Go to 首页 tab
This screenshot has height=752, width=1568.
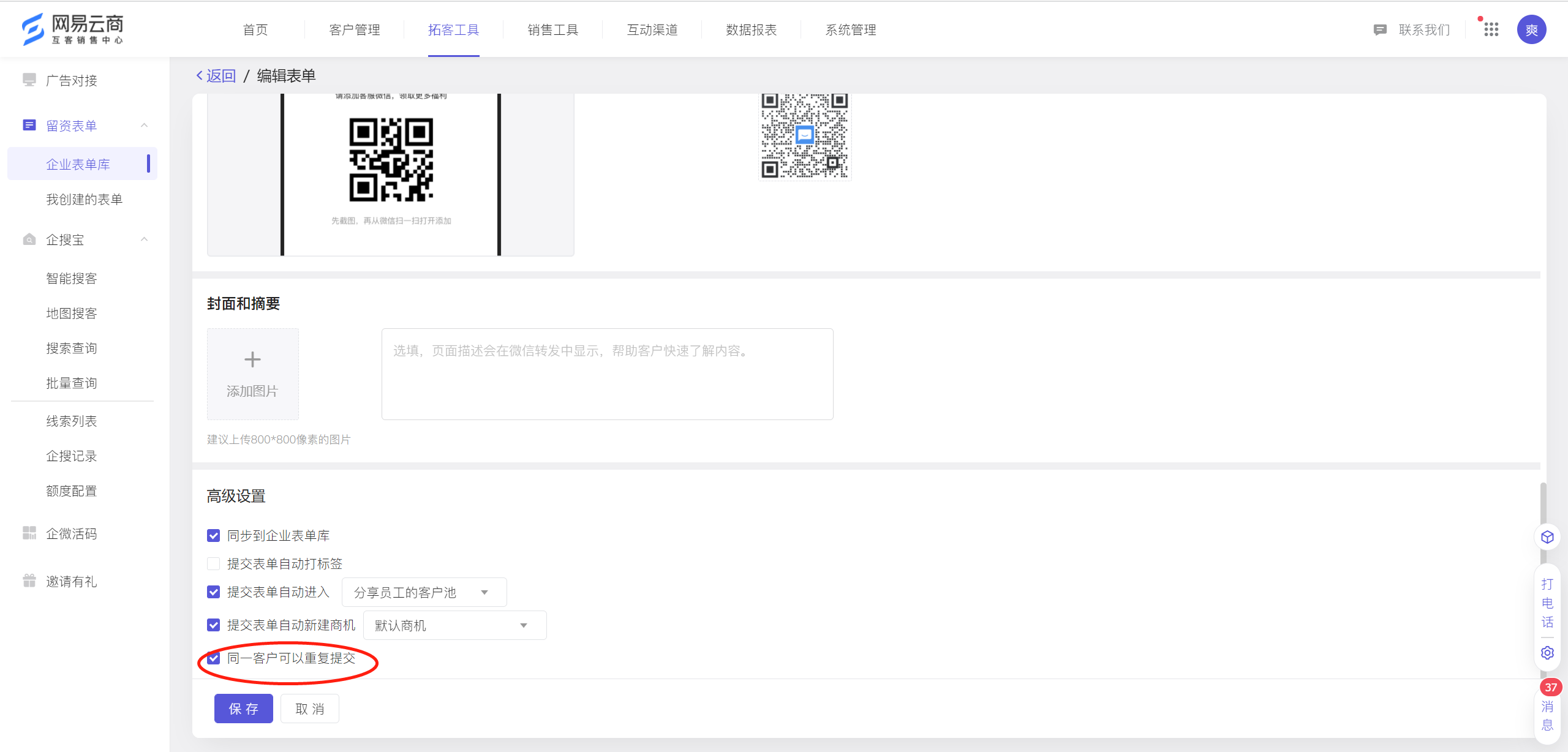point(255,30)
